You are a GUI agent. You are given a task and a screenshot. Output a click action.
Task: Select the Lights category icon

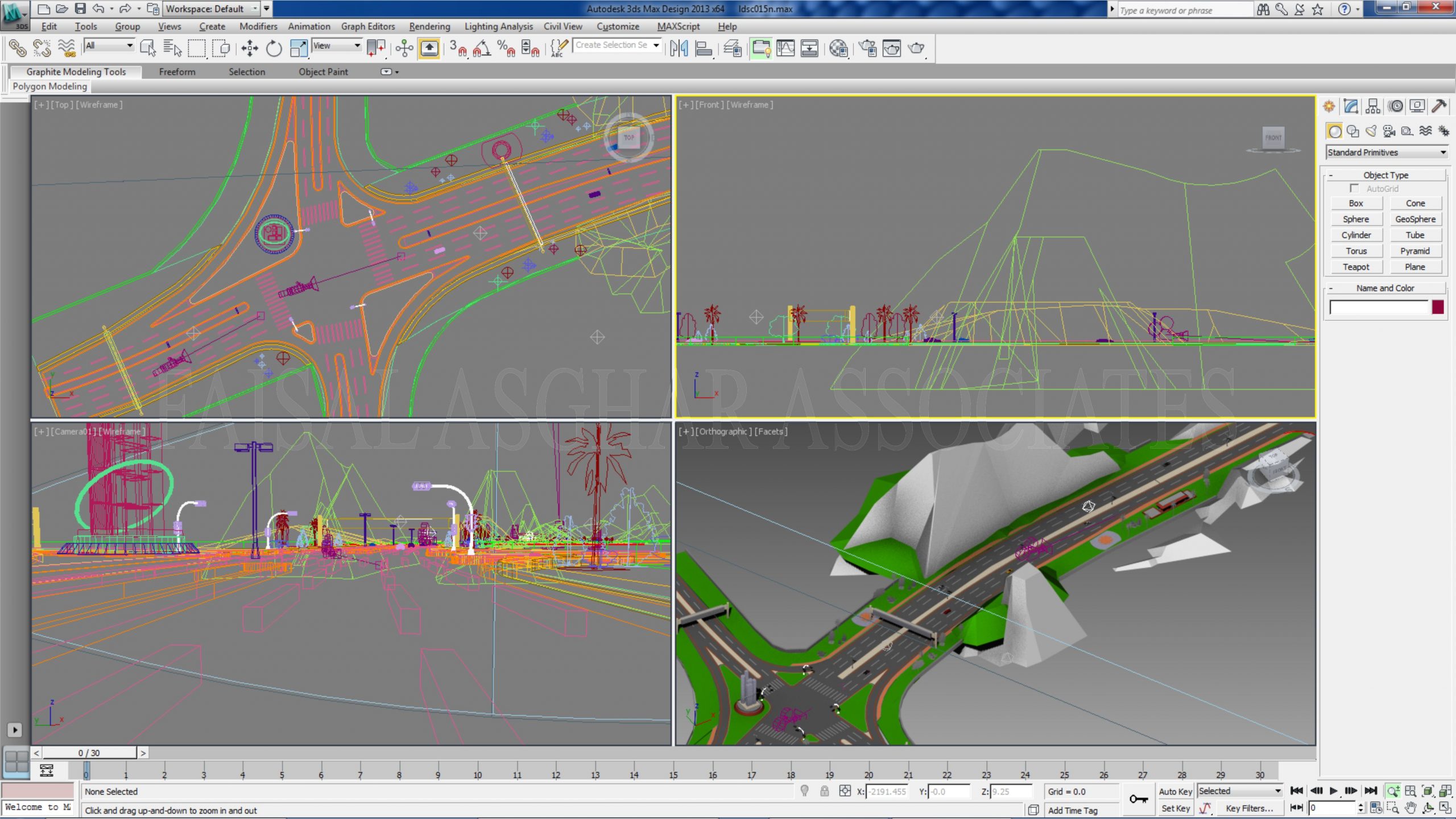[1371, 131]
